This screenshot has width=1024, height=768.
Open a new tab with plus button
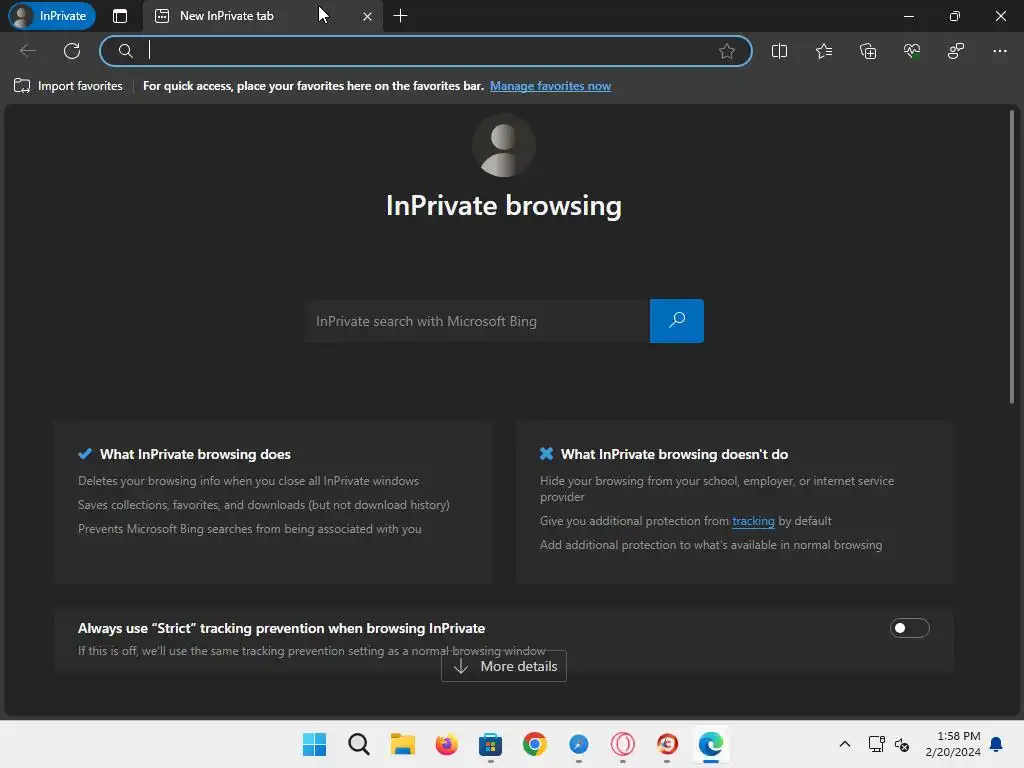coord(400,16)
